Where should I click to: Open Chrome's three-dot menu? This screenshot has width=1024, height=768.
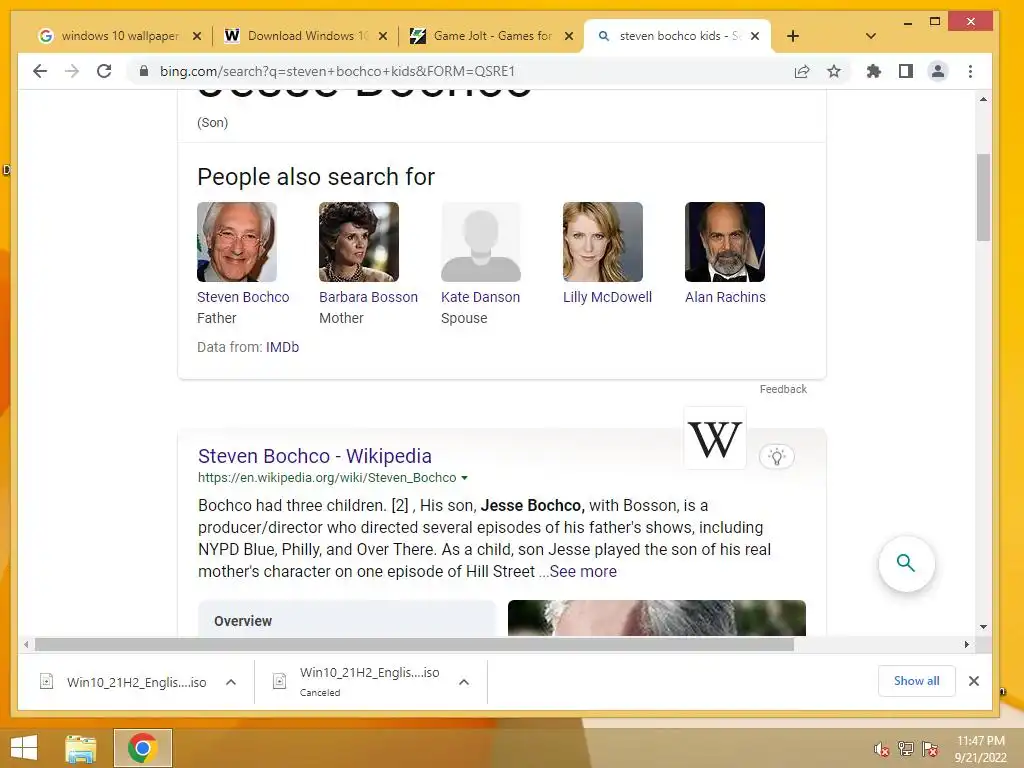pos(970,71)
